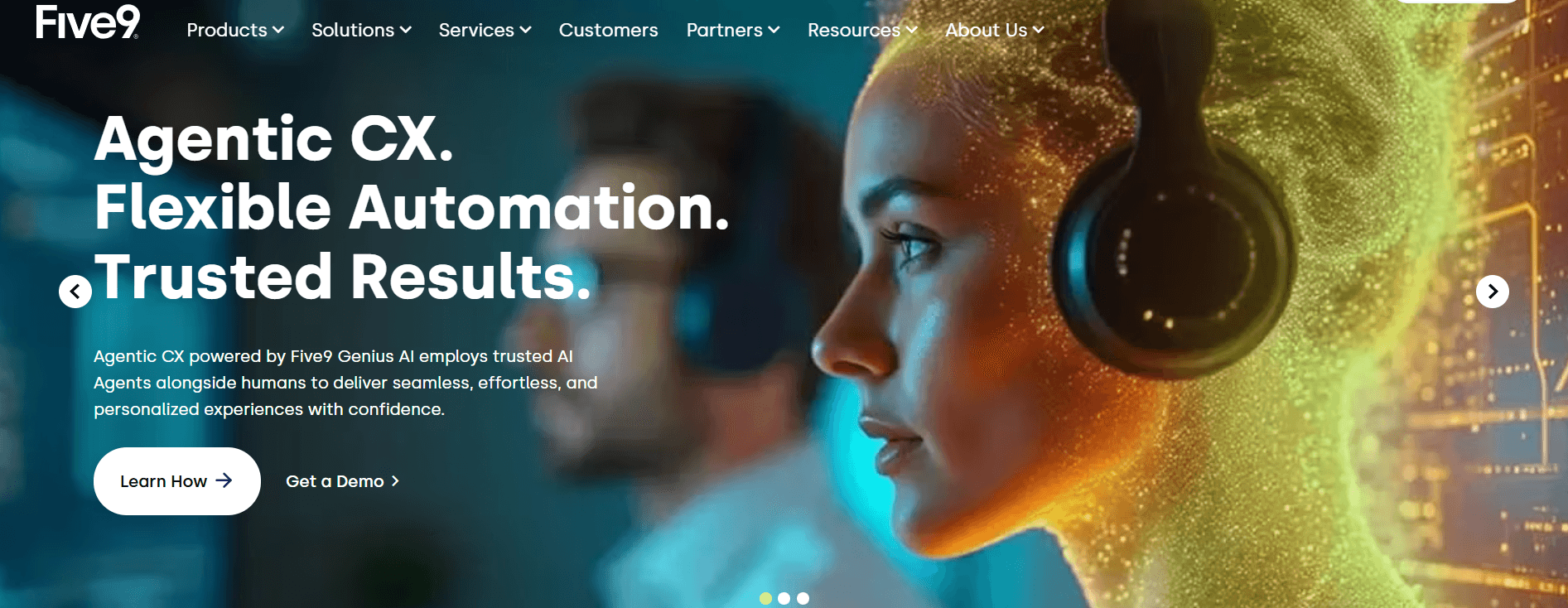The width and height of the screenshot is (1568, 608).
Task: Click the Five9 logo
Action: coord(88,22)
